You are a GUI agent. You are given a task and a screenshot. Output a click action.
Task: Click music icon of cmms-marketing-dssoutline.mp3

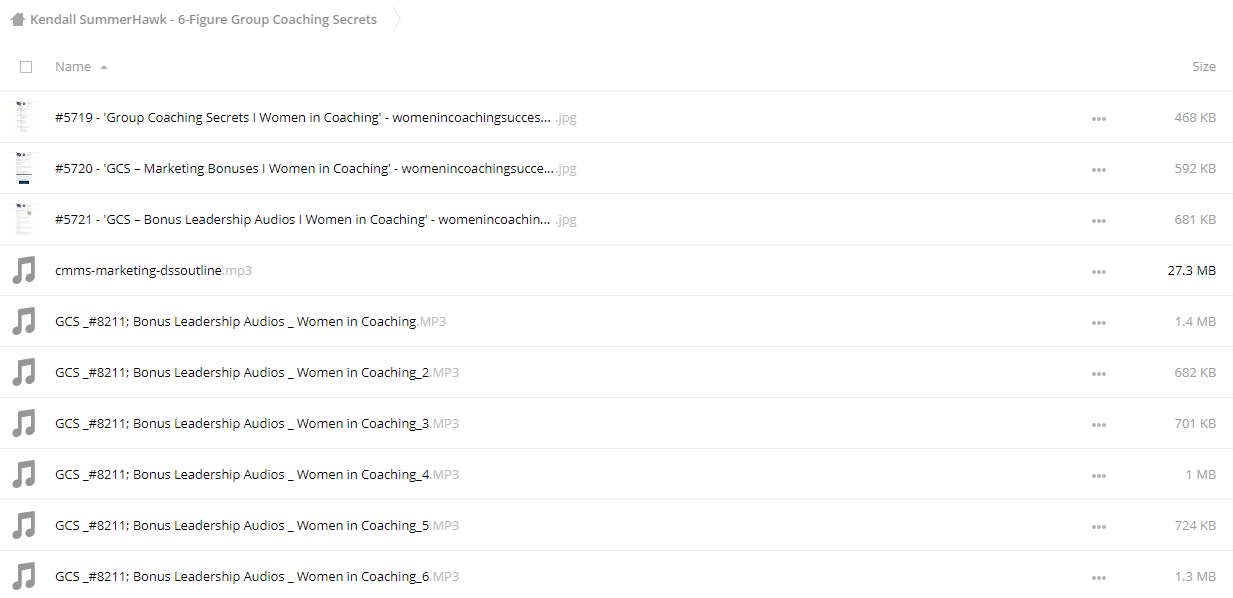click(x=24, y=270)
